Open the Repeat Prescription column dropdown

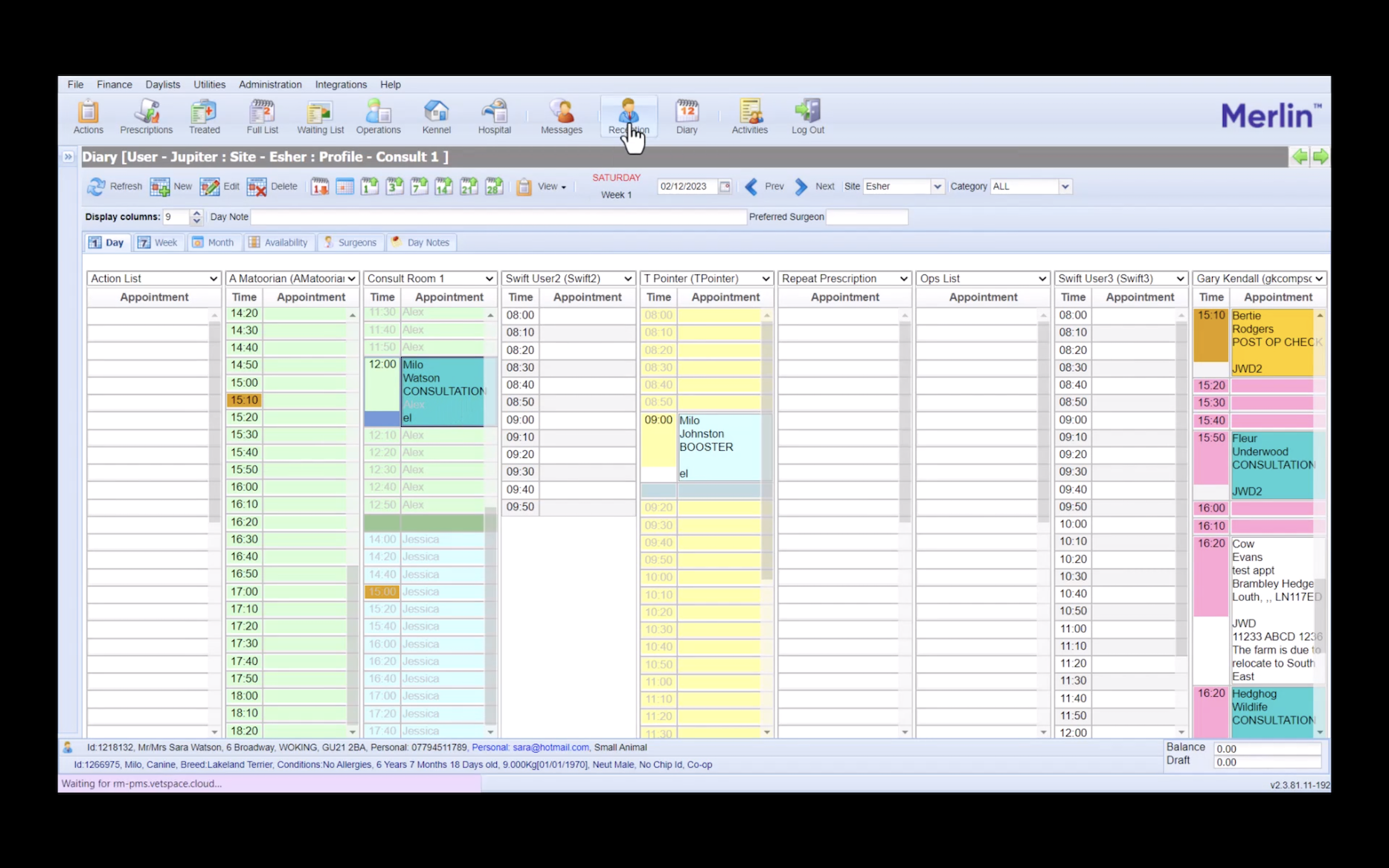tap(845, 278)
